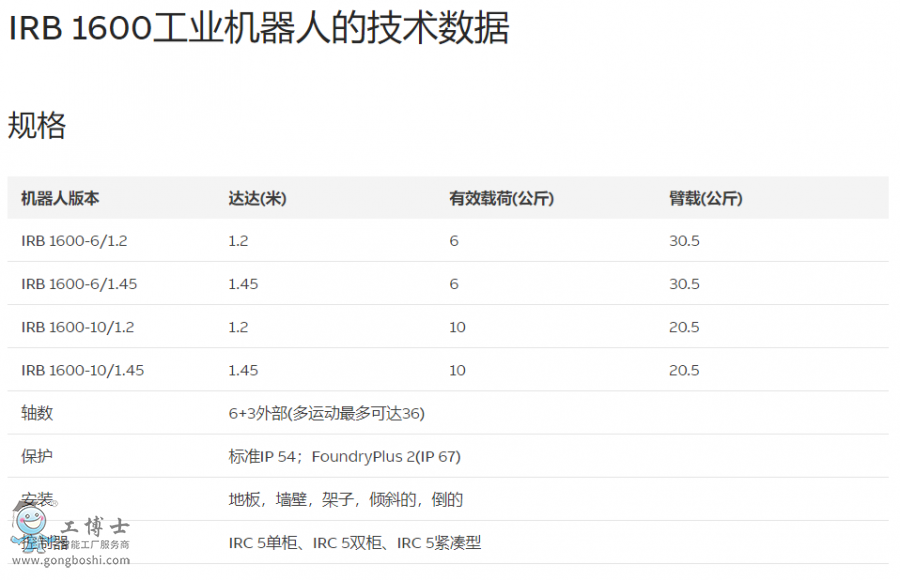Click the IRC 5单柜 controller options text
The image size is (900, 580).
(354, 542)
